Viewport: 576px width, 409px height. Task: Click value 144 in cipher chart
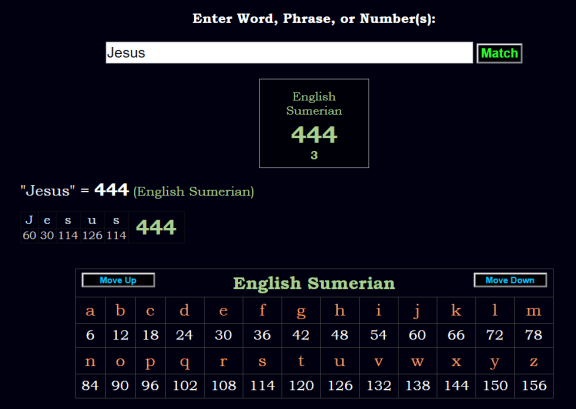pos(456,386)
